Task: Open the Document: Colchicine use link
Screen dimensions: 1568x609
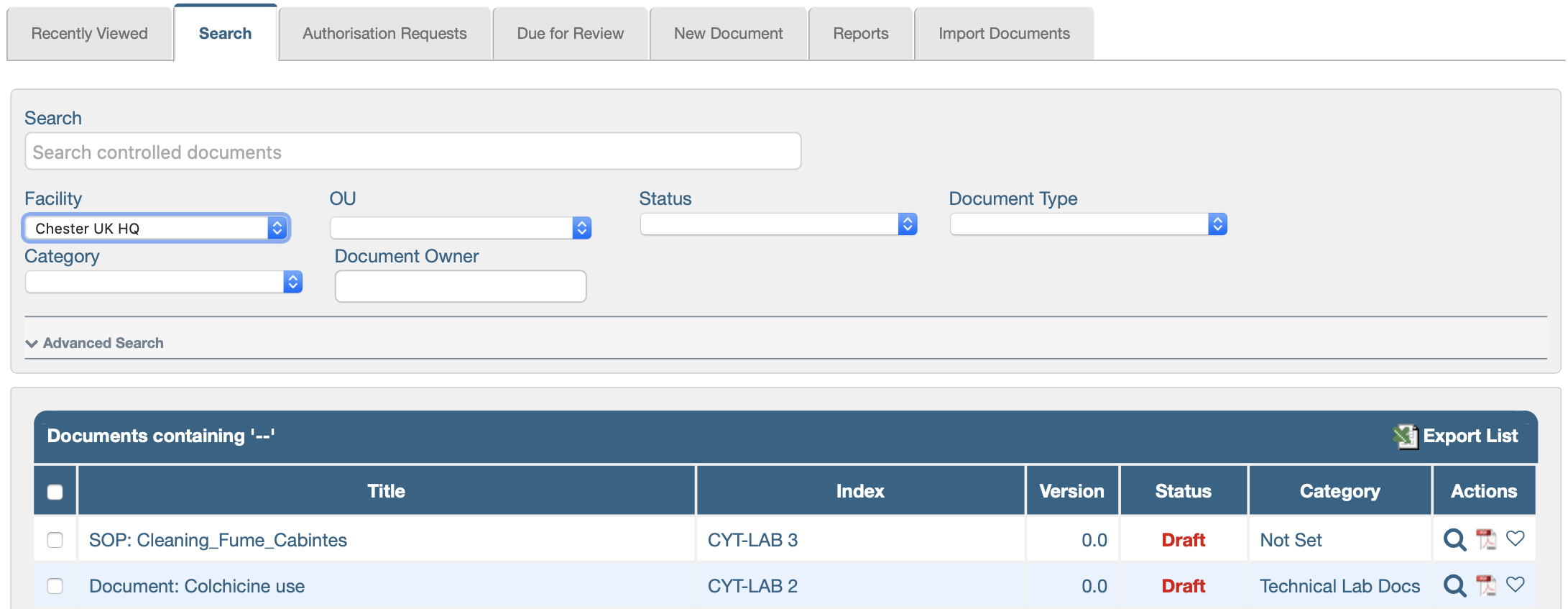Action: (x=197, y=586)
